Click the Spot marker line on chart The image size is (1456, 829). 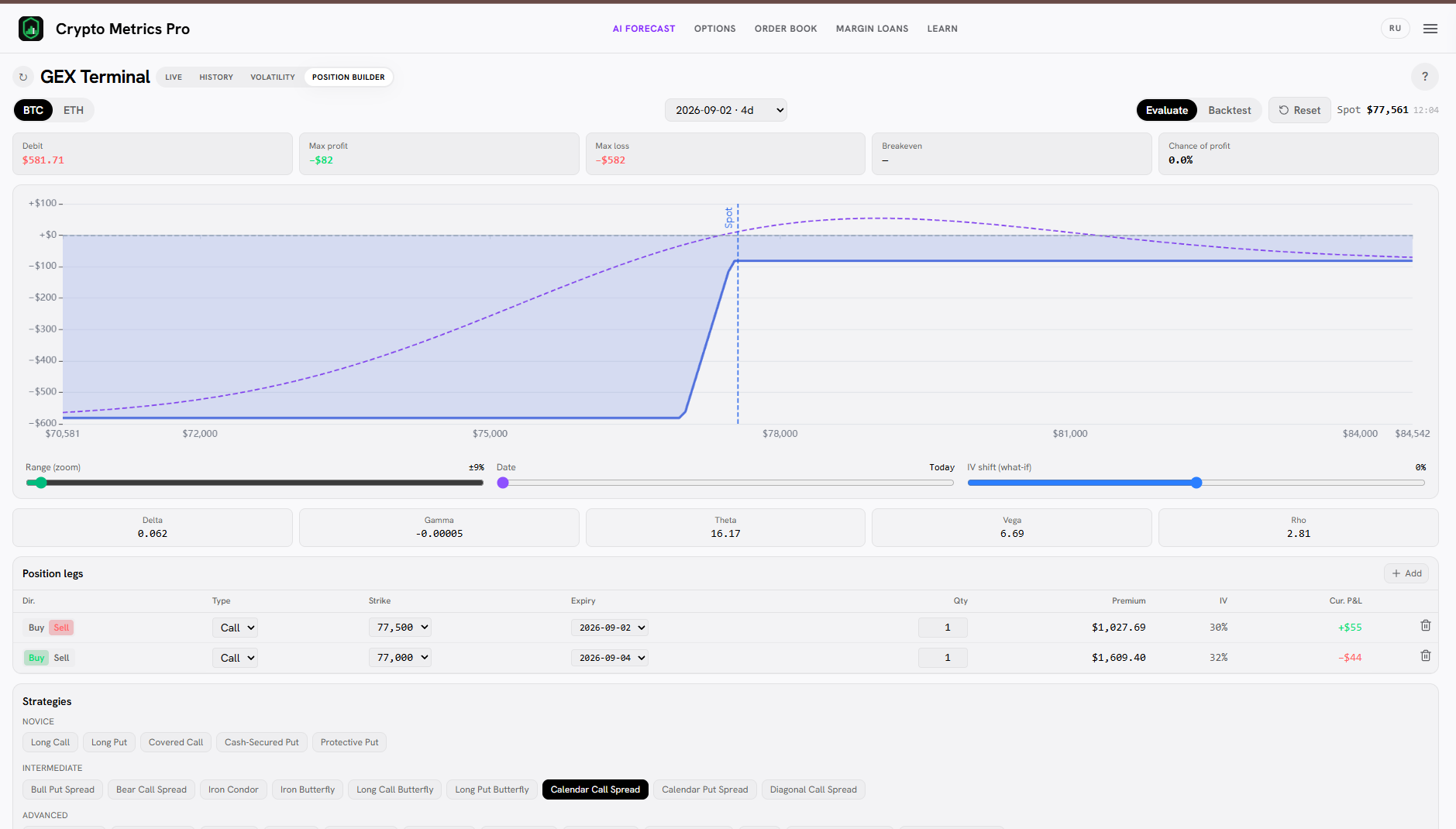point(738,314)
